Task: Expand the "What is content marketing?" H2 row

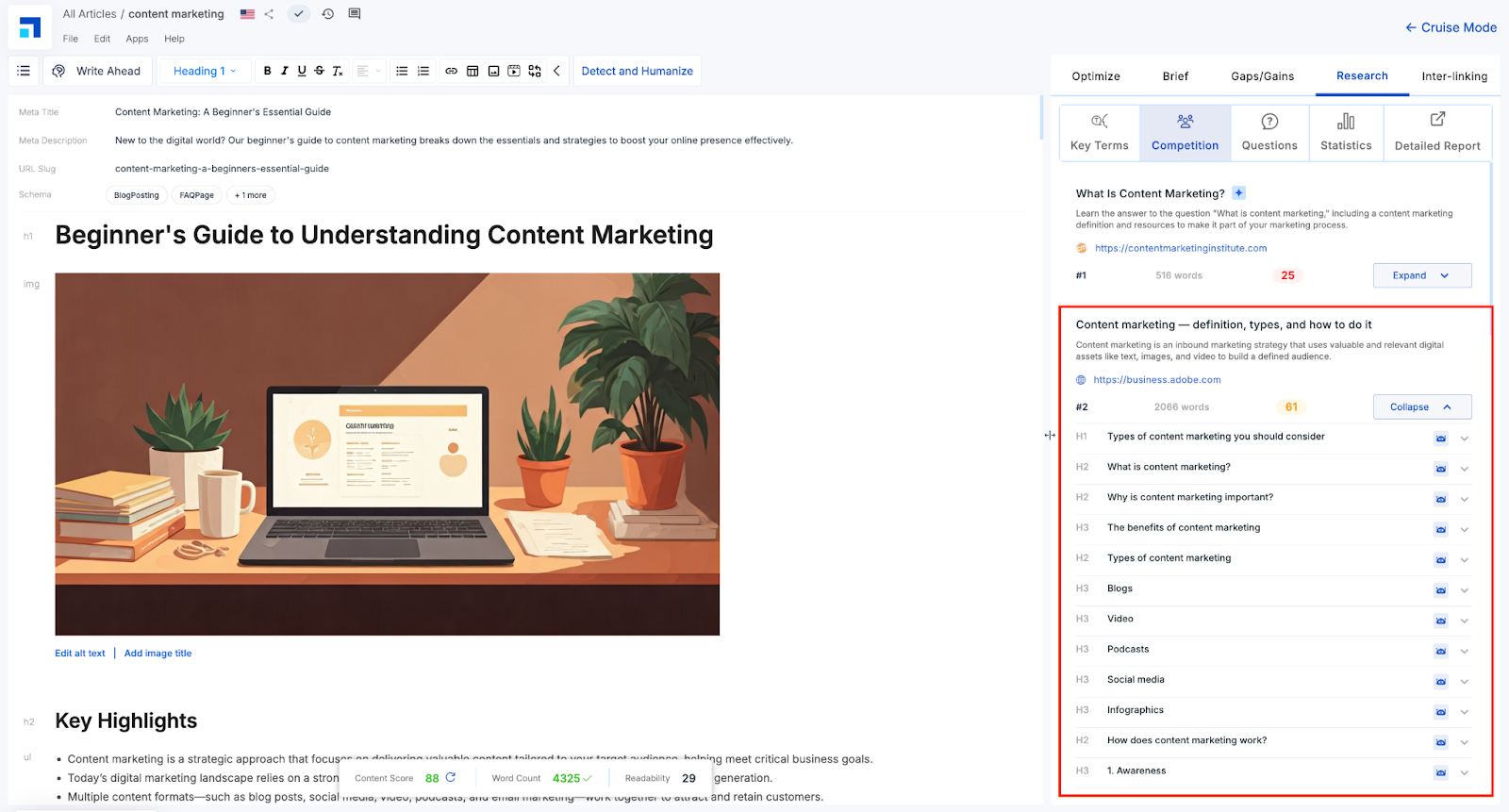Action: point(1465,469)
